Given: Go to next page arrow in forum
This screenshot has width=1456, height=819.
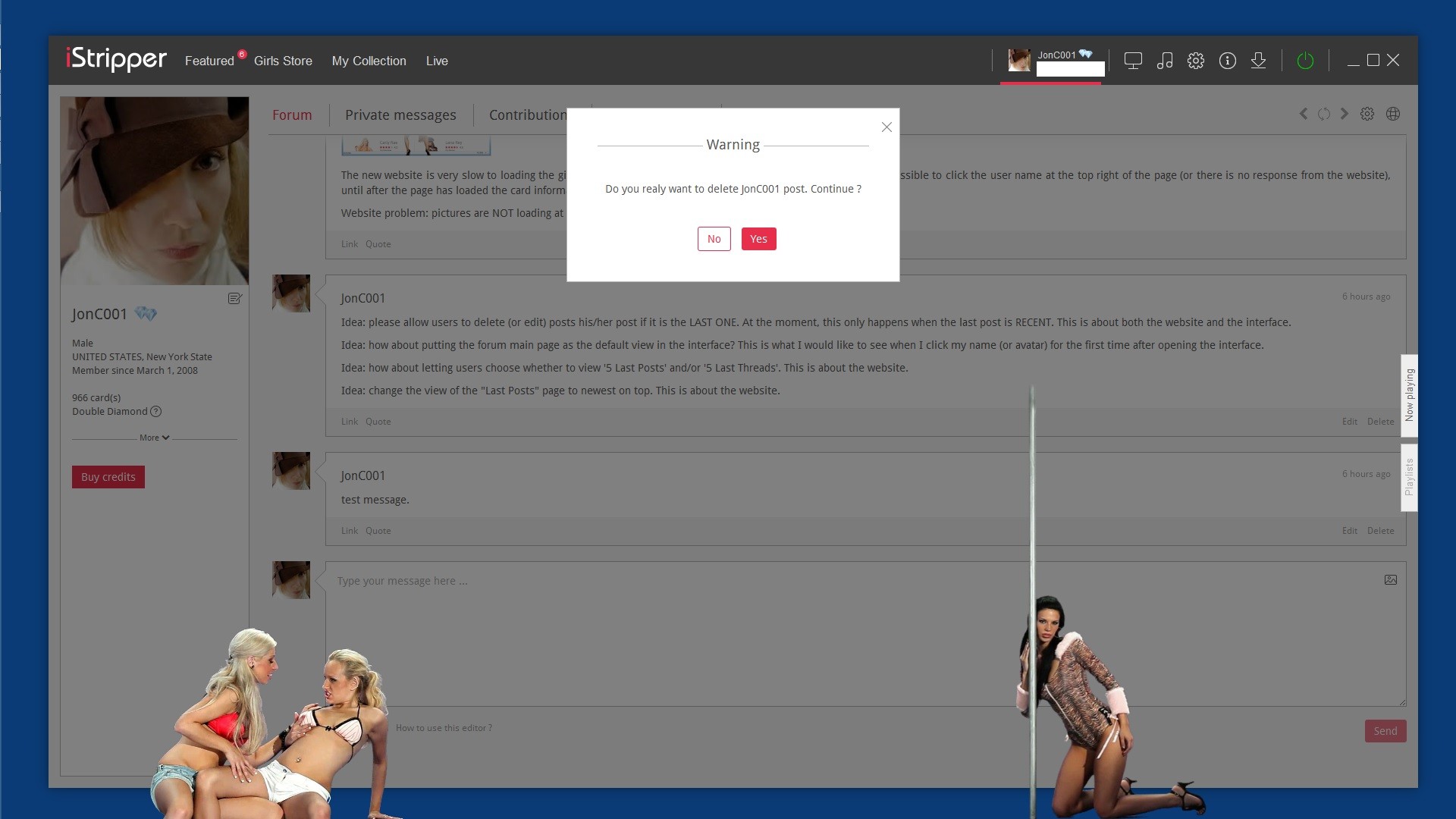Looking at the screenshot, I should pyautogui.click(x=1344, y=114).
